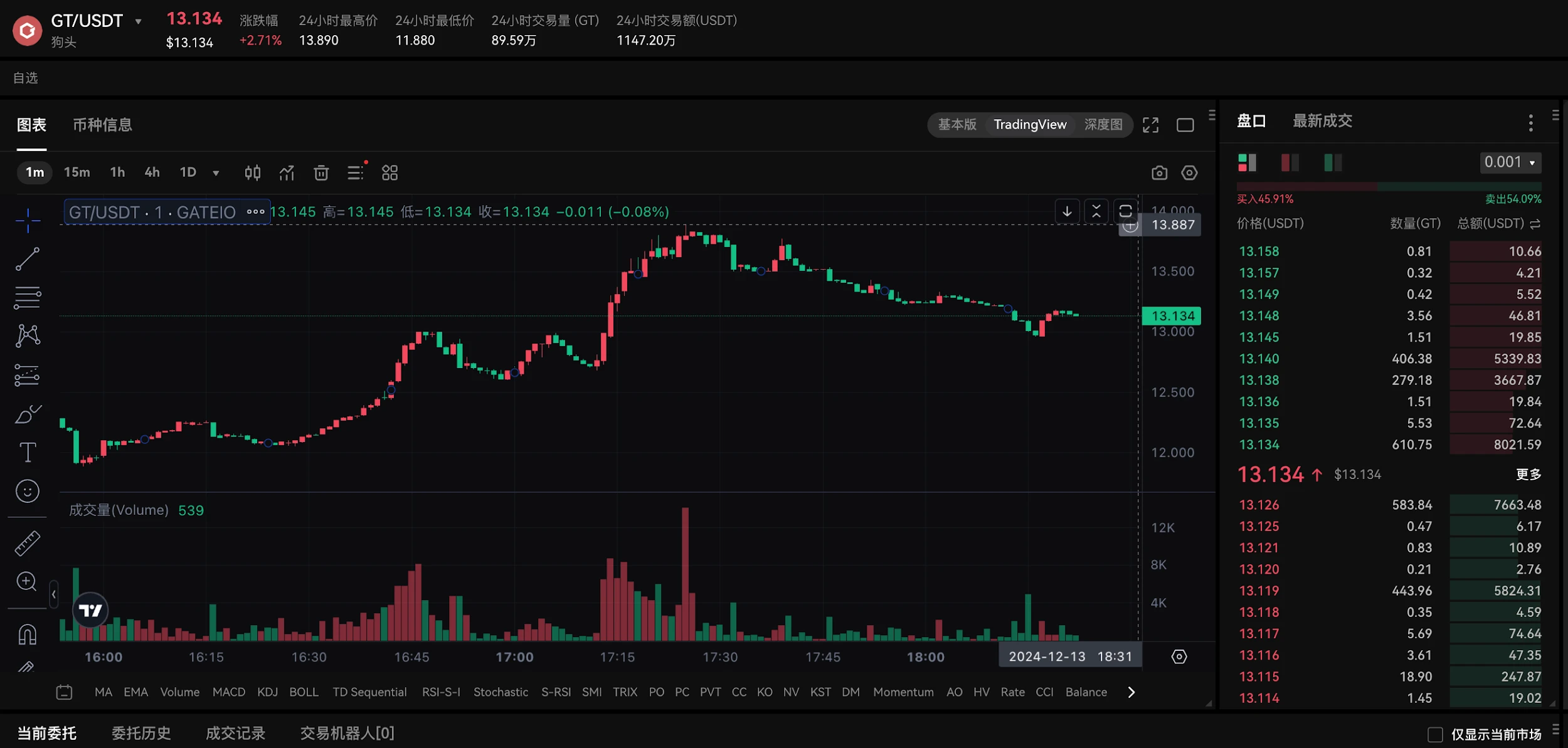The image size is (1568, 748).
Task: Delete all drawings with the trash icon
Action: click(x=321, y=172)
